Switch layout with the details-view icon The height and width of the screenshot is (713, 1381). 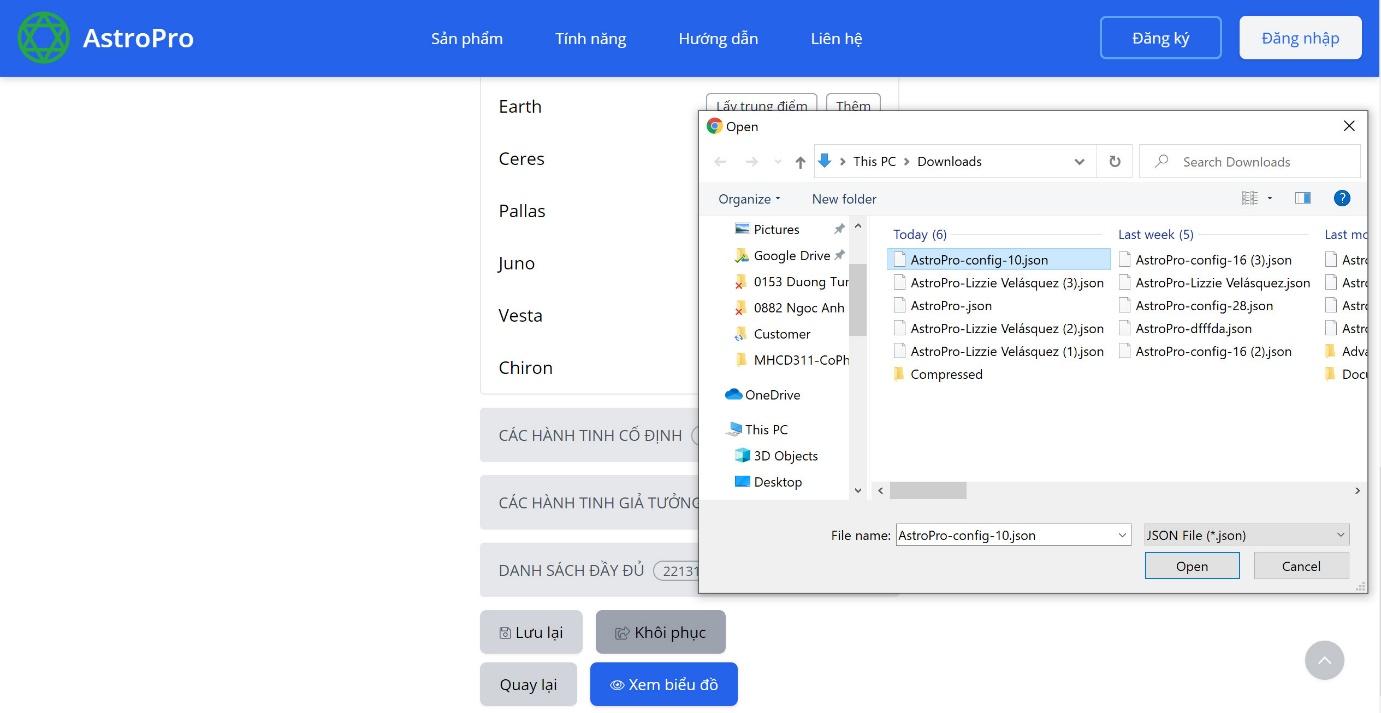1250,198
